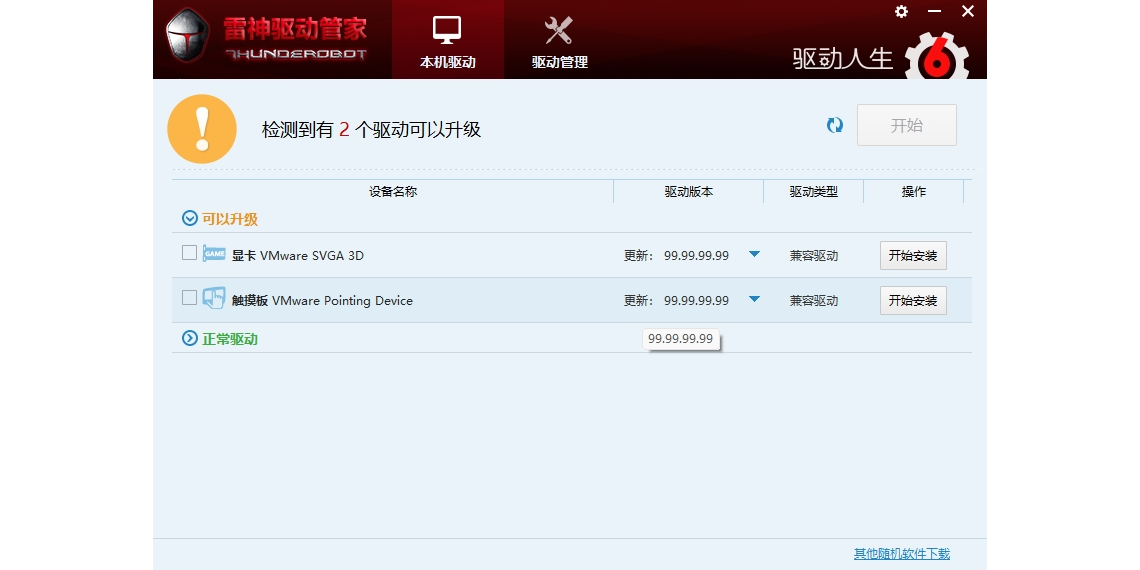The width and height of the screenshot is (1140, 570).
Task: Open settings via the gear icon
Action: coord(901,11)
